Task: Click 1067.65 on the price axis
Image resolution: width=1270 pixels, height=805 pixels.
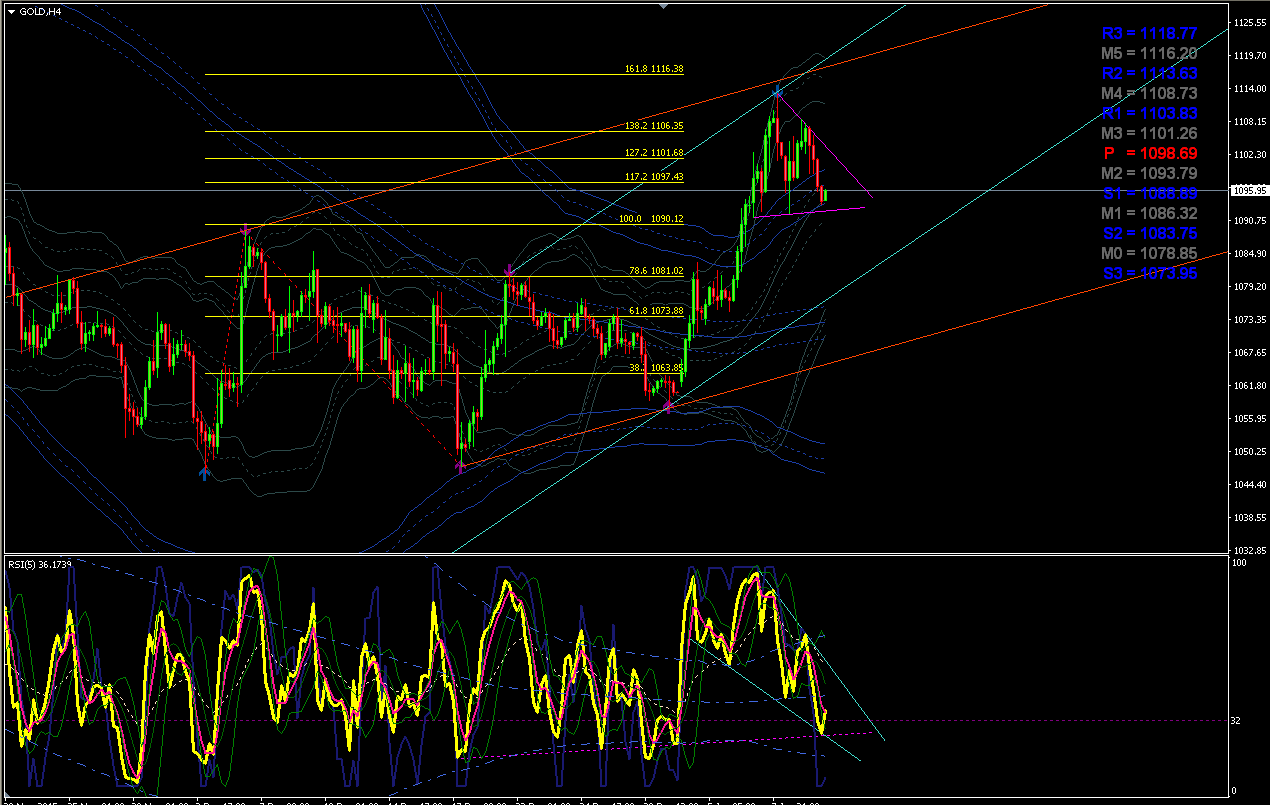Action: pyautogui.click(x=1250, y=353)
